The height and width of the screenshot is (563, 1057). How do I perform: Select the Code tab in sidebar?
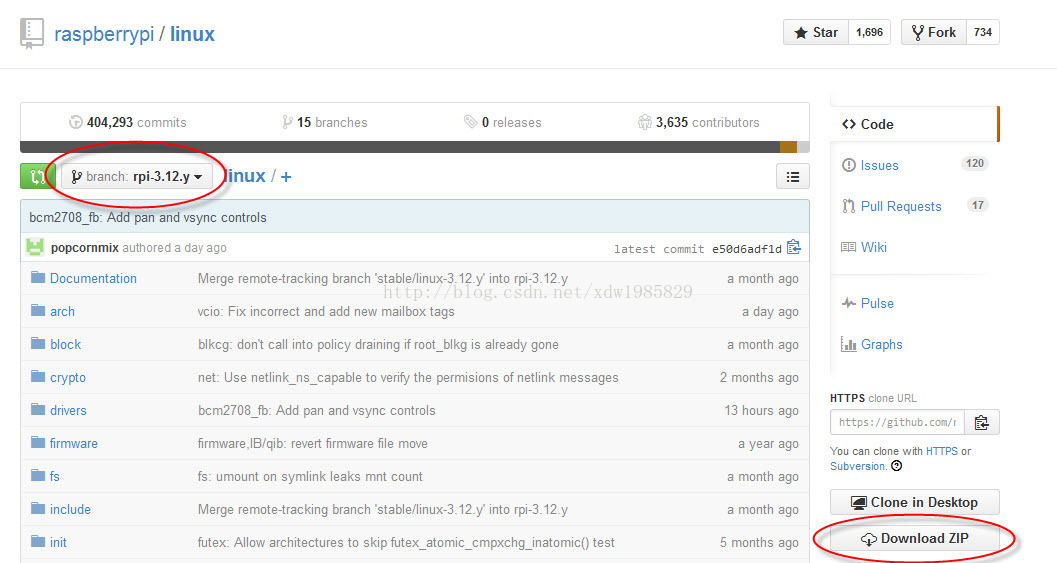[x=915, y=124]
